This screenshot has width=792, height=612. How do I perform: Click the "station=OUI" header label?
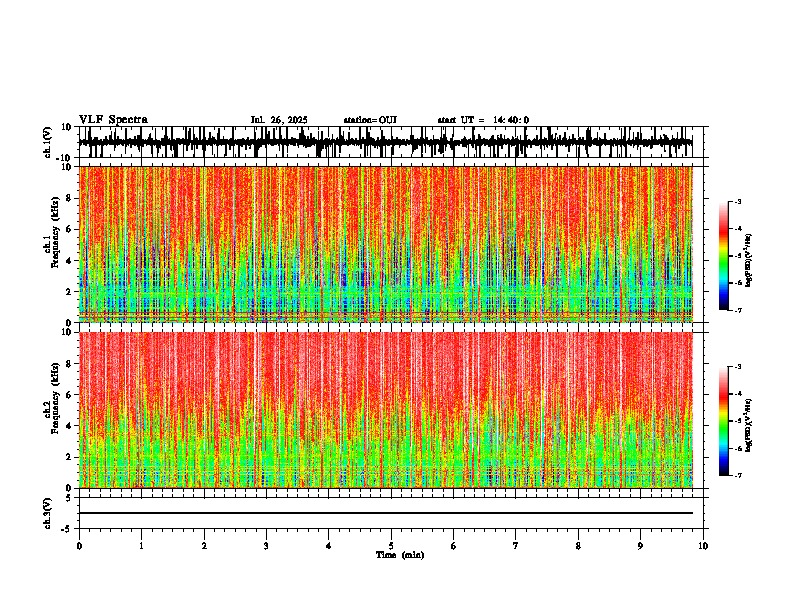click(x=370, y=120)
